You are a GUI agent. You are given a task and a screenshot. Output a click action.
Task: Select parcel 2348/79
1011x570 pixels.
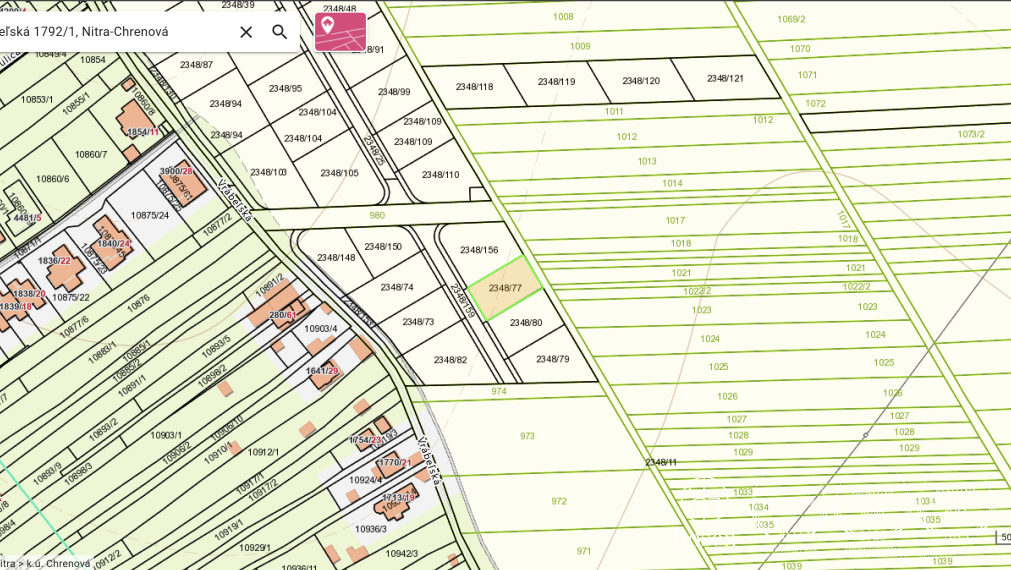pyautogui.click(x=552, y=359)
